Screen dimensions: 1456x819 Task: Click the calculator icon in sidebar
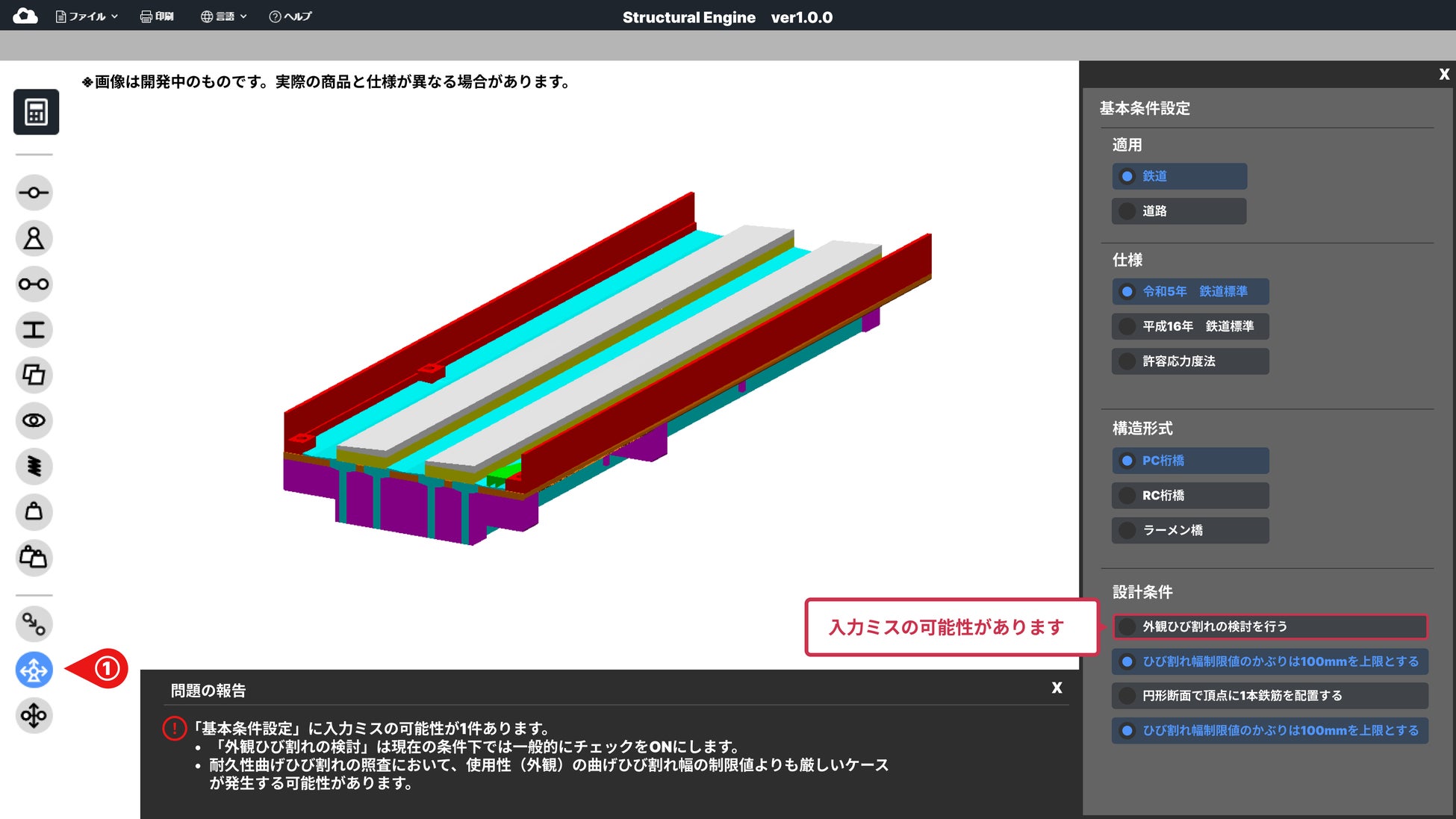click(36, 112)
